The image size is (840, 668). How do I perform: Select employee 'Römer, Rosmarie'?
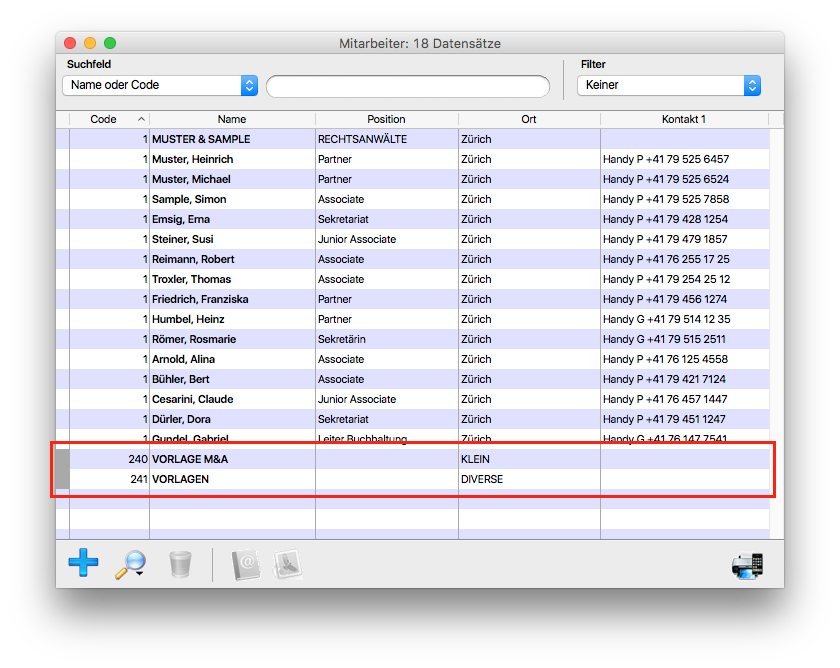coord(413,339)
